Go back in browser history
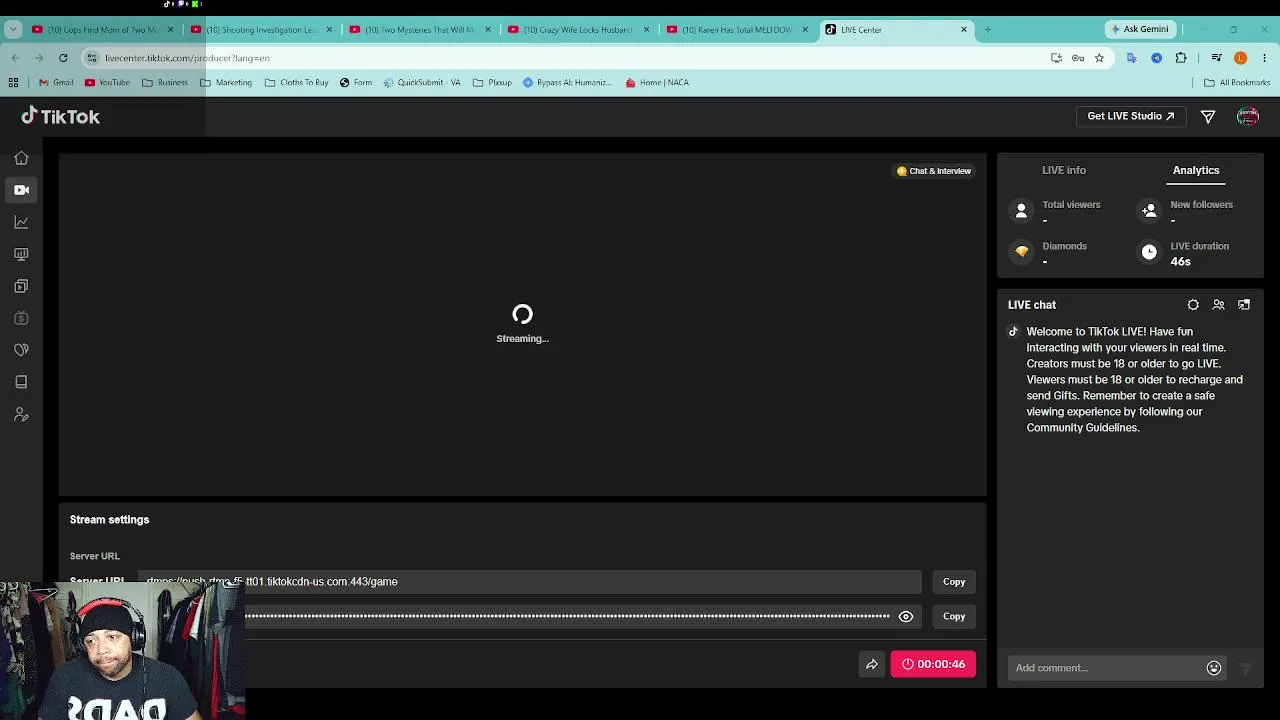Screen dimensions: 1280x720 [15, 58]
